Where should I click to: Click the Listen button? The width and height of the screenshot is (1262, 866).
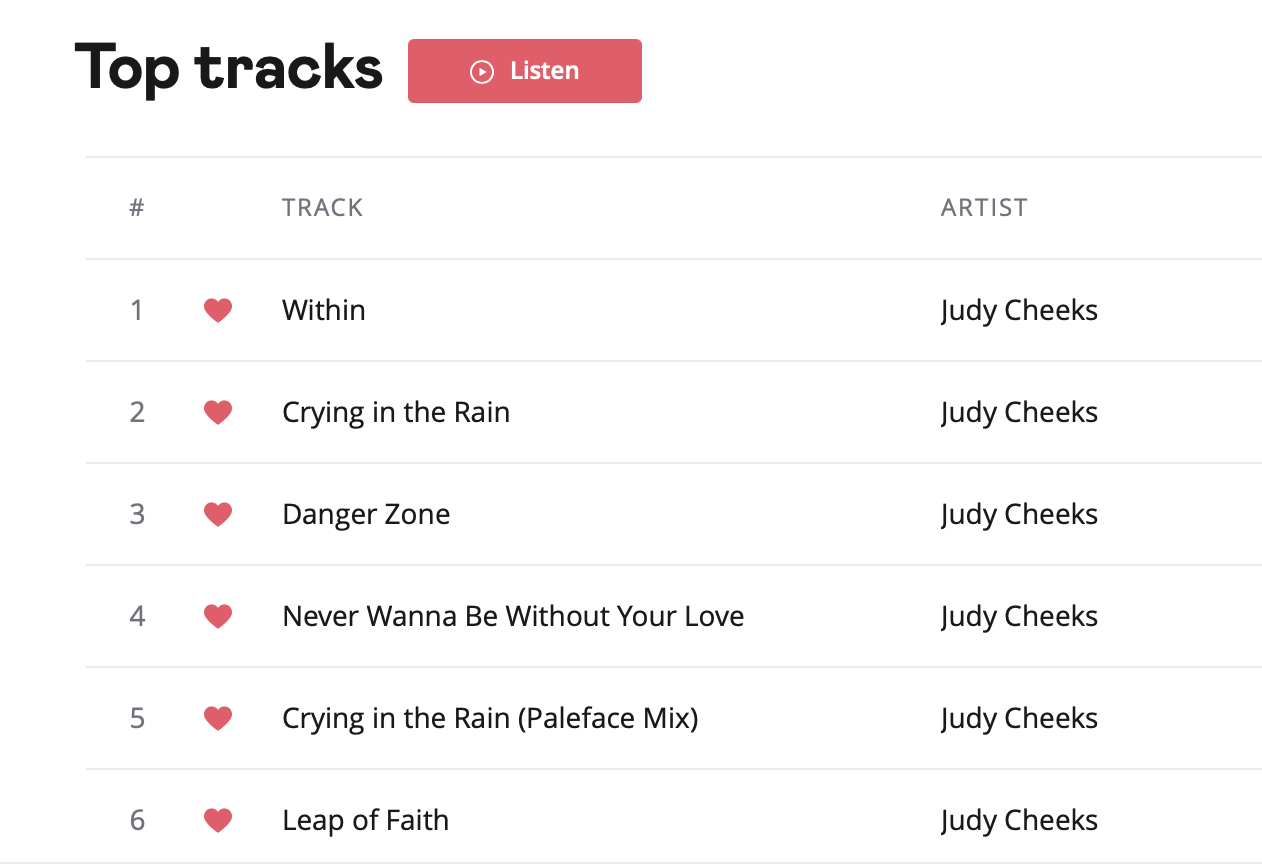524,71
